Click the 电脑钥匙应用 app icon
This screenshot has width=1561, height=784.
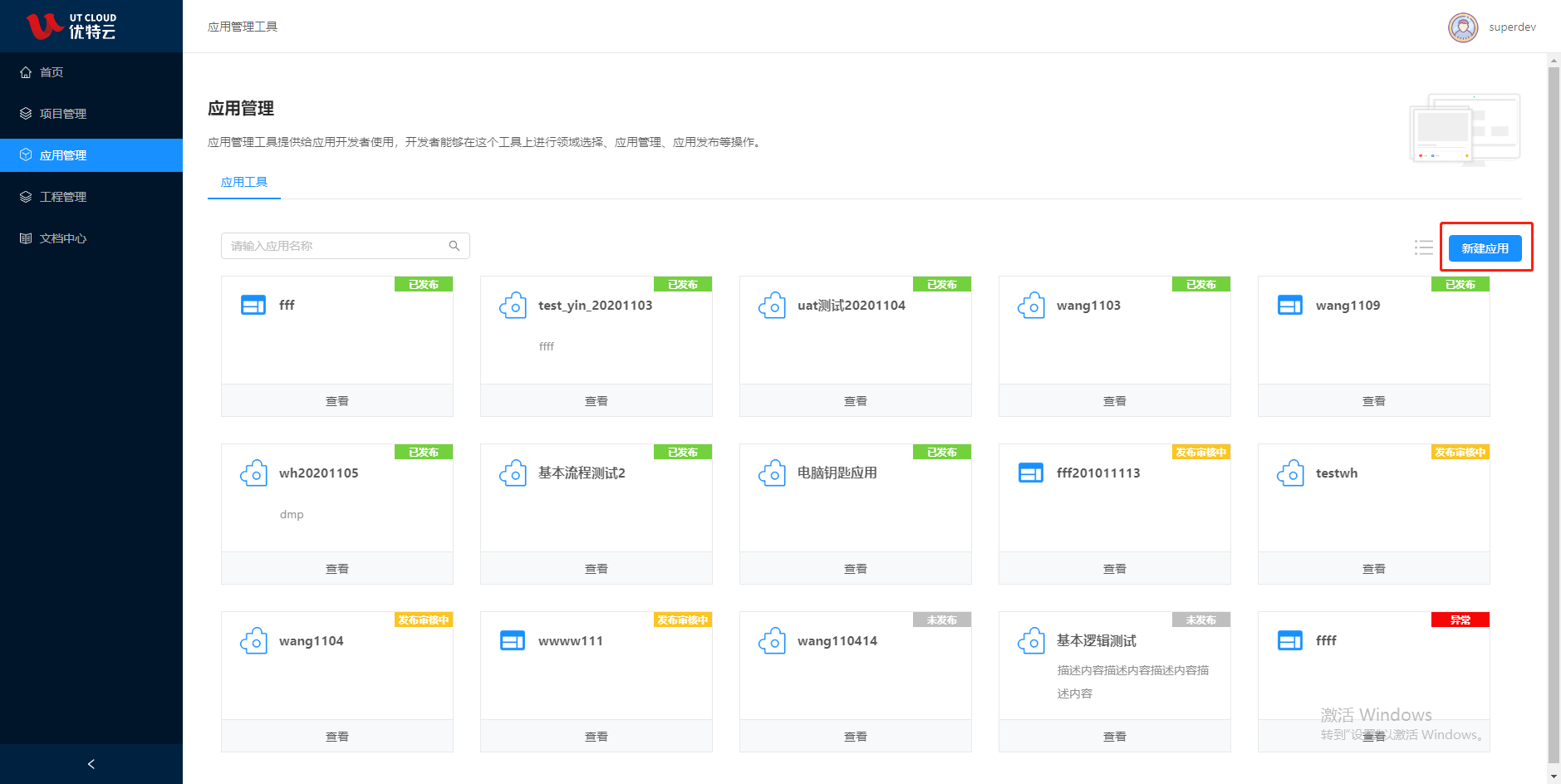(772, 473)
